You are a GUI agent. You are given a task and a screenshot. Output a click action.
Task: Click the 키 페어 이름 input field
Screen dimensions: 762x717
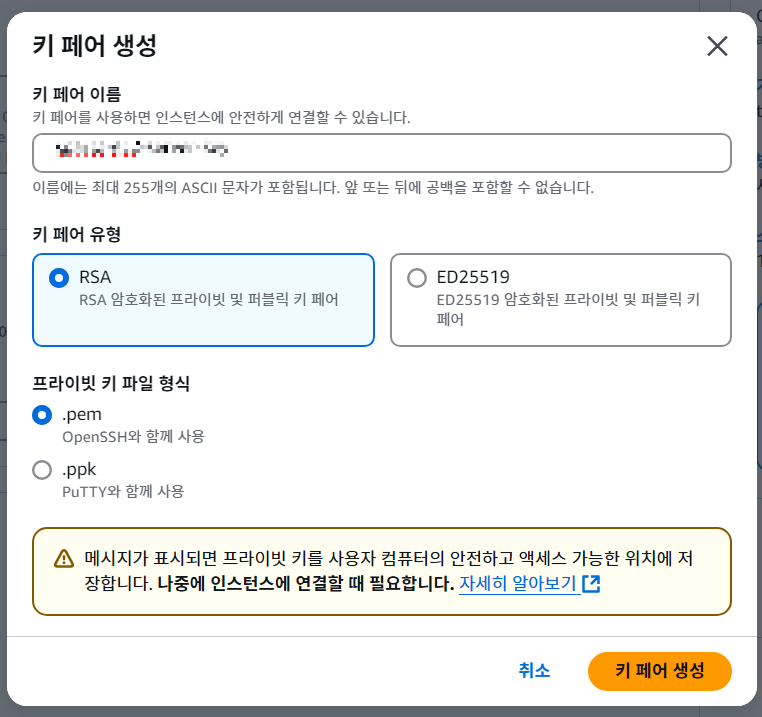[381, 153]
